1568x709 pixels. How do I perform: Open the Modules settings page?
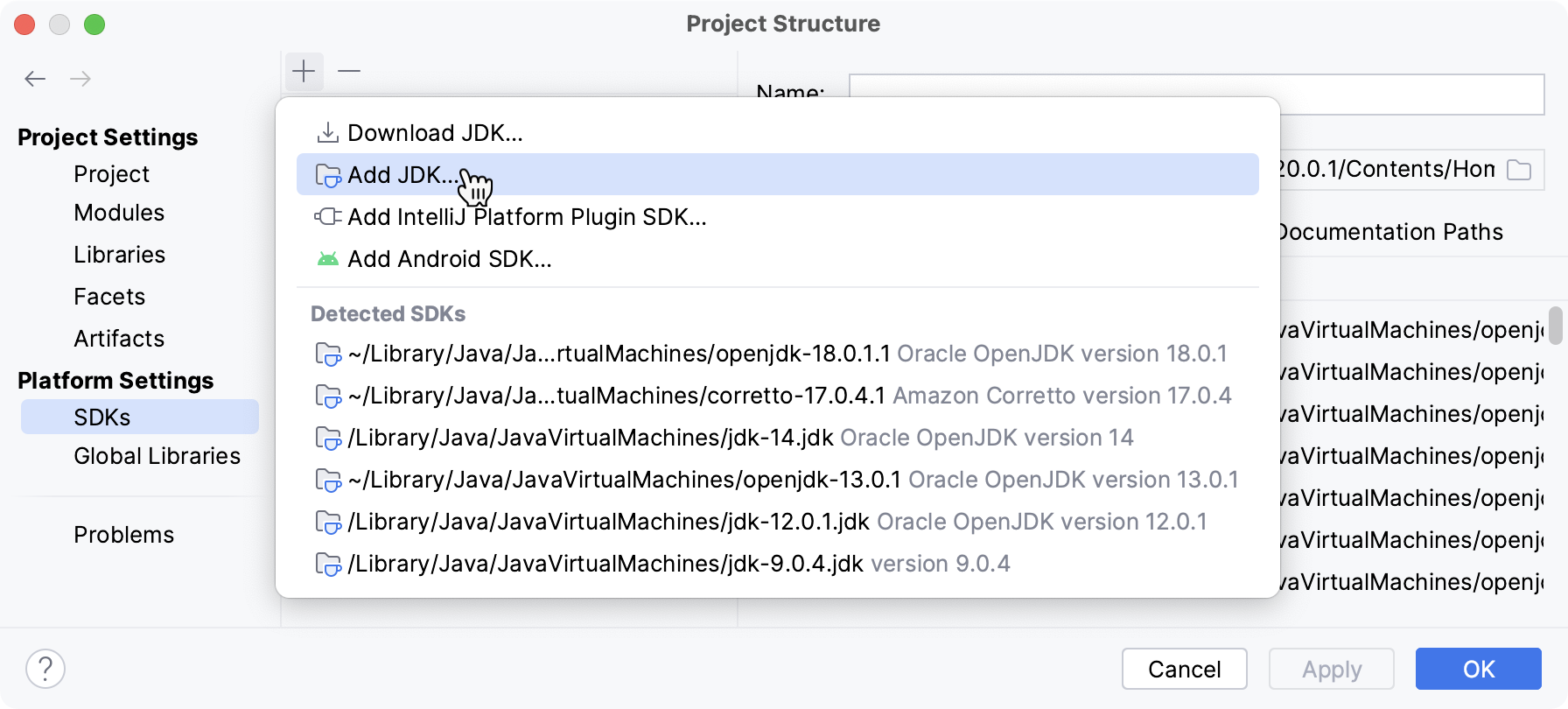pos(119,213)
